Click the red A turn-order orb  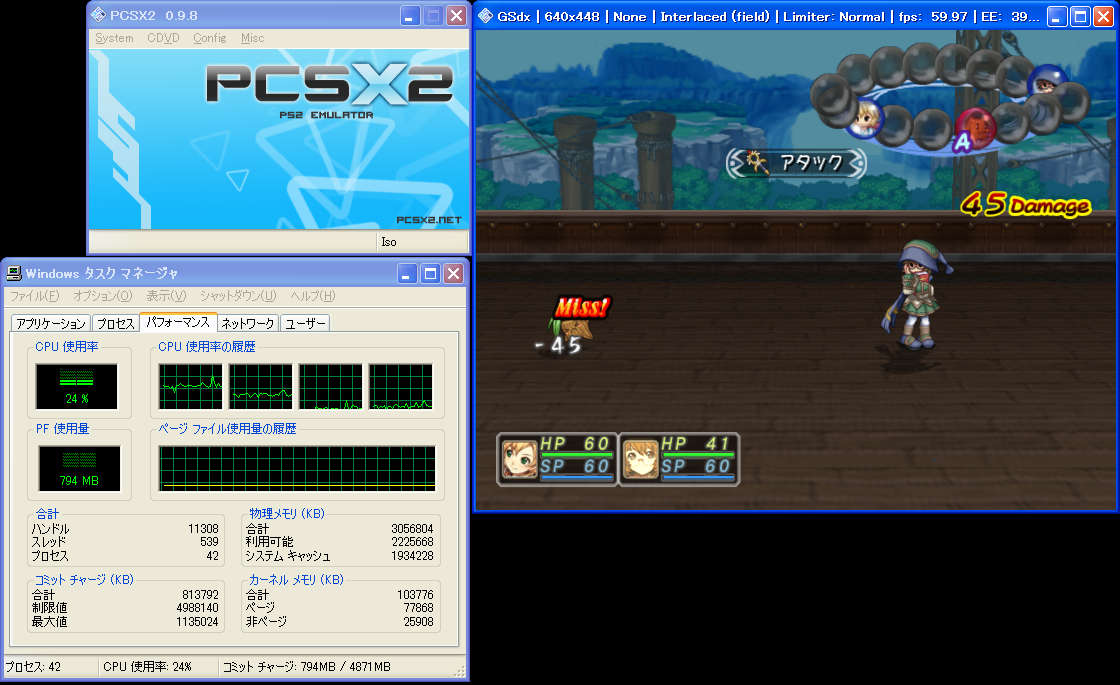pos(975,129)
